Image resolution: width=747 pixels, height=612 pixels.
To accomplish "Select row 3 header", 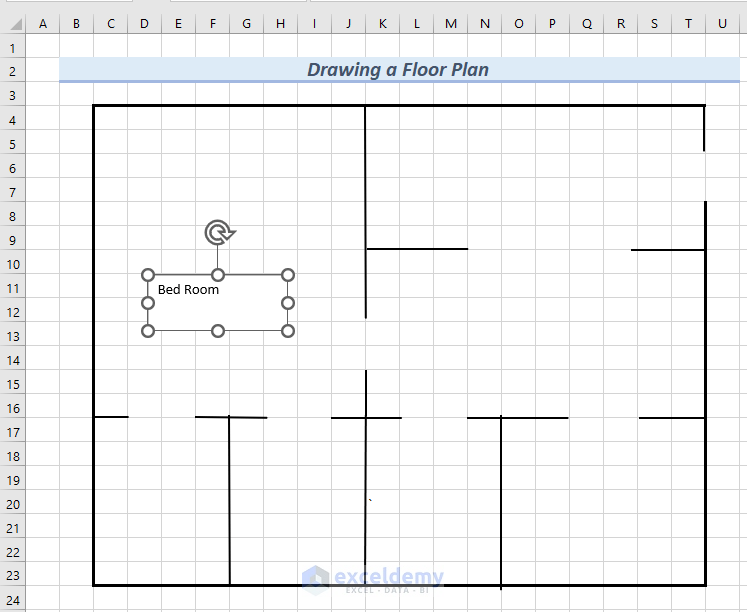I will [x=12, y=95].
